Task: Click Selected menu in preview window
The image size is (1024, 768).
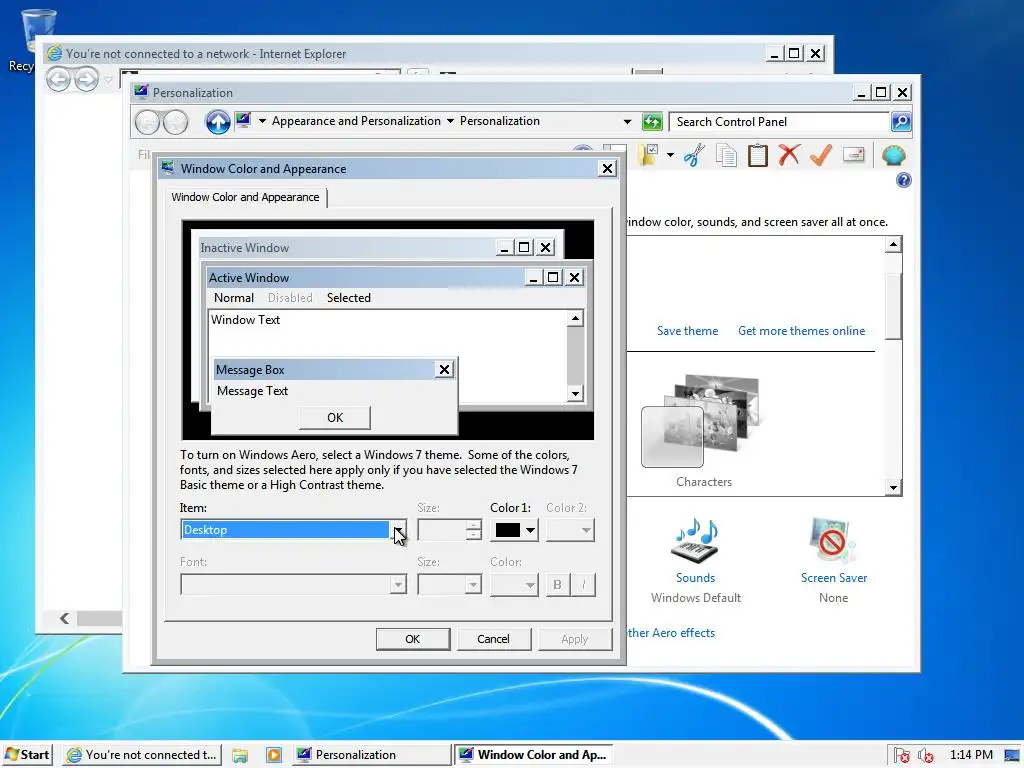Action: [349, 298]
